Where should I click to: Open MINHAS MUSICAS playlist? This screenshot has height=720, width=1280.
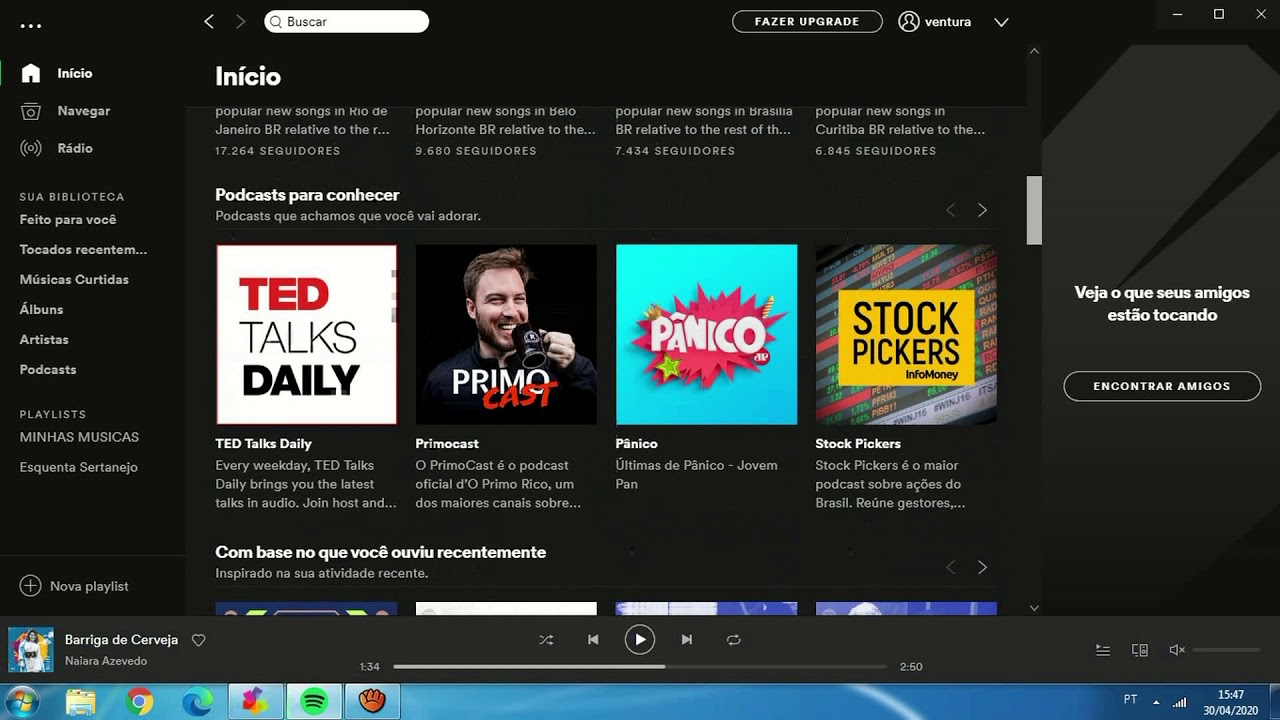(x=79, y=437)
